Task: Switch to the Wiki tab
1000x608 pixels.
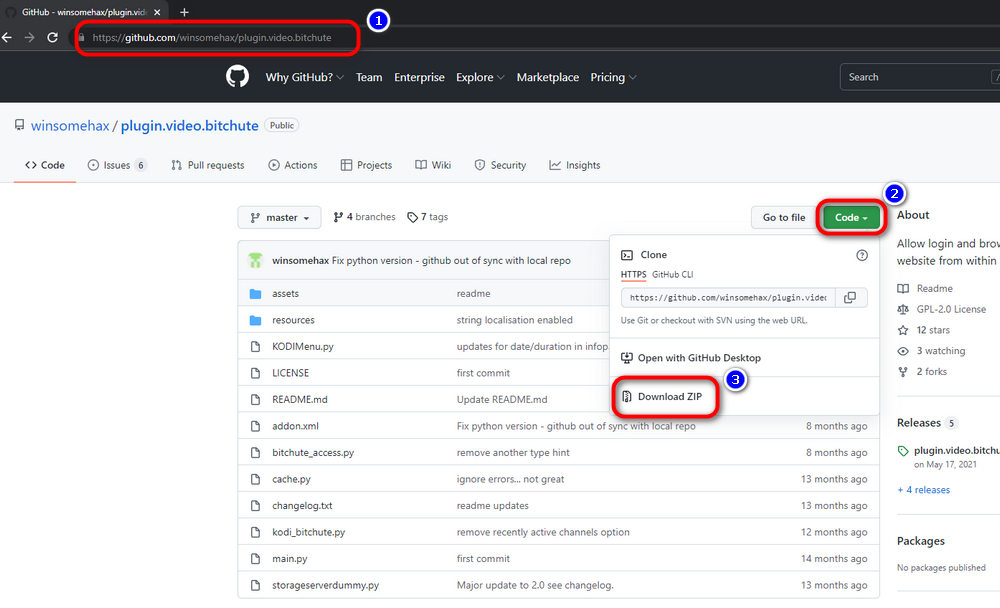Action: (433, 165)
